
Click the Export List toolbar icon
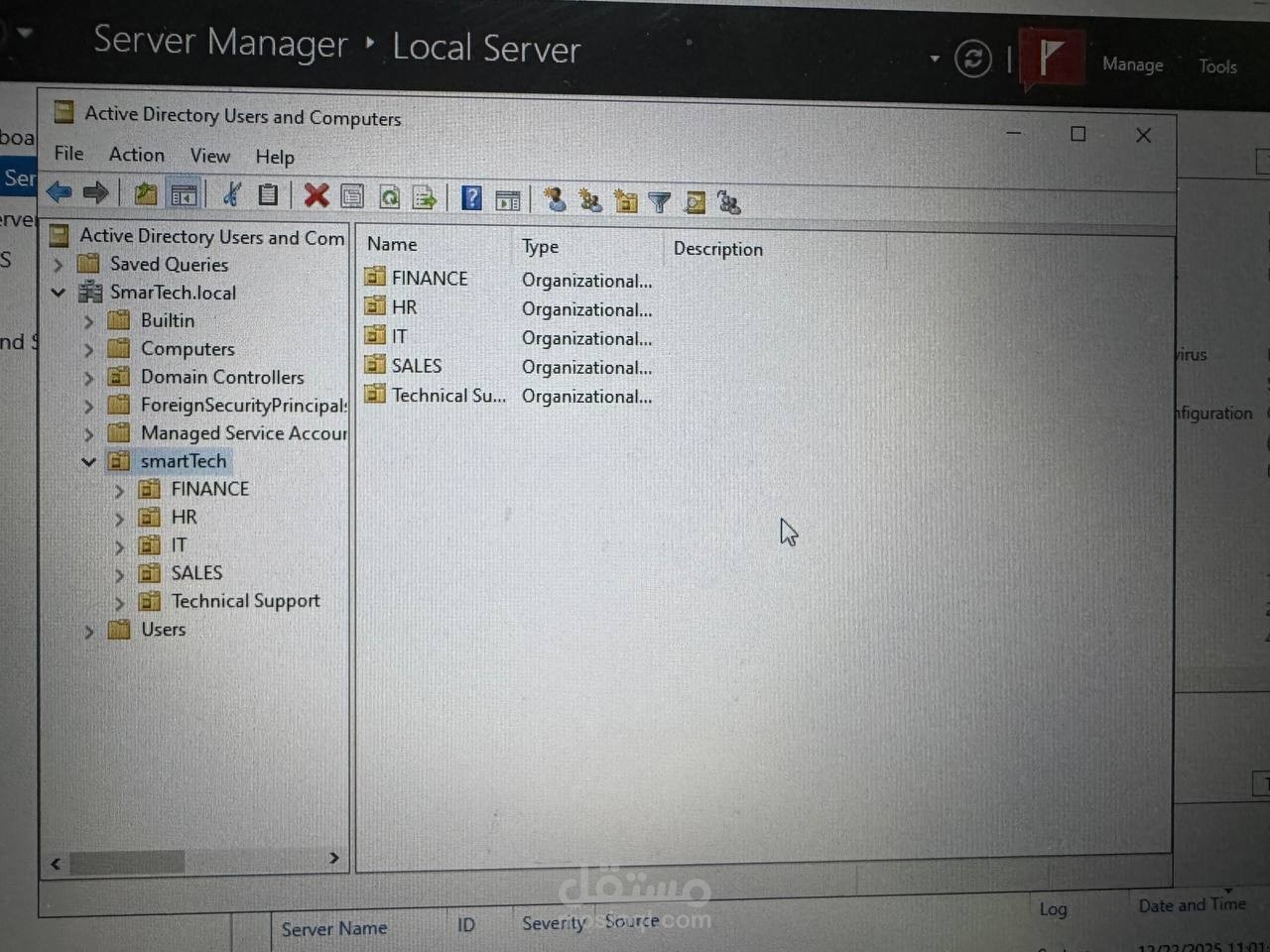(x=425, y=197)
